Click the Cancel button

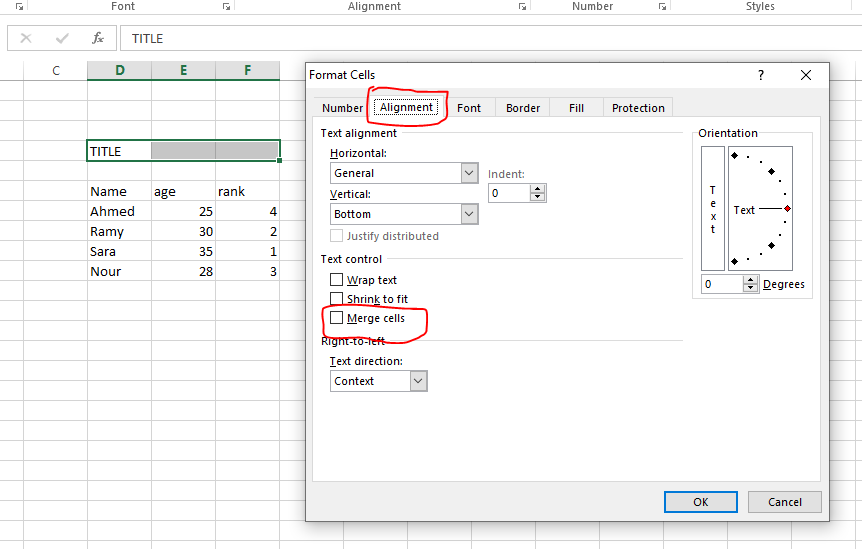784,502
